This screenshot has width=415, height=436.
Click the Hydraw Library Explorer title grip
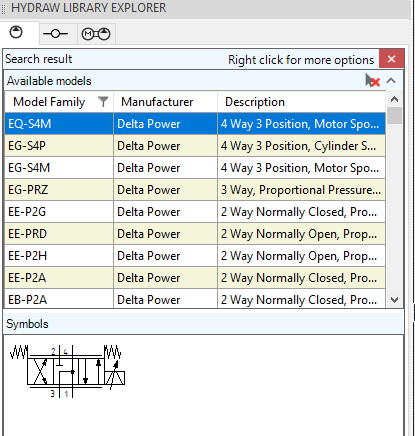point(4,8)
